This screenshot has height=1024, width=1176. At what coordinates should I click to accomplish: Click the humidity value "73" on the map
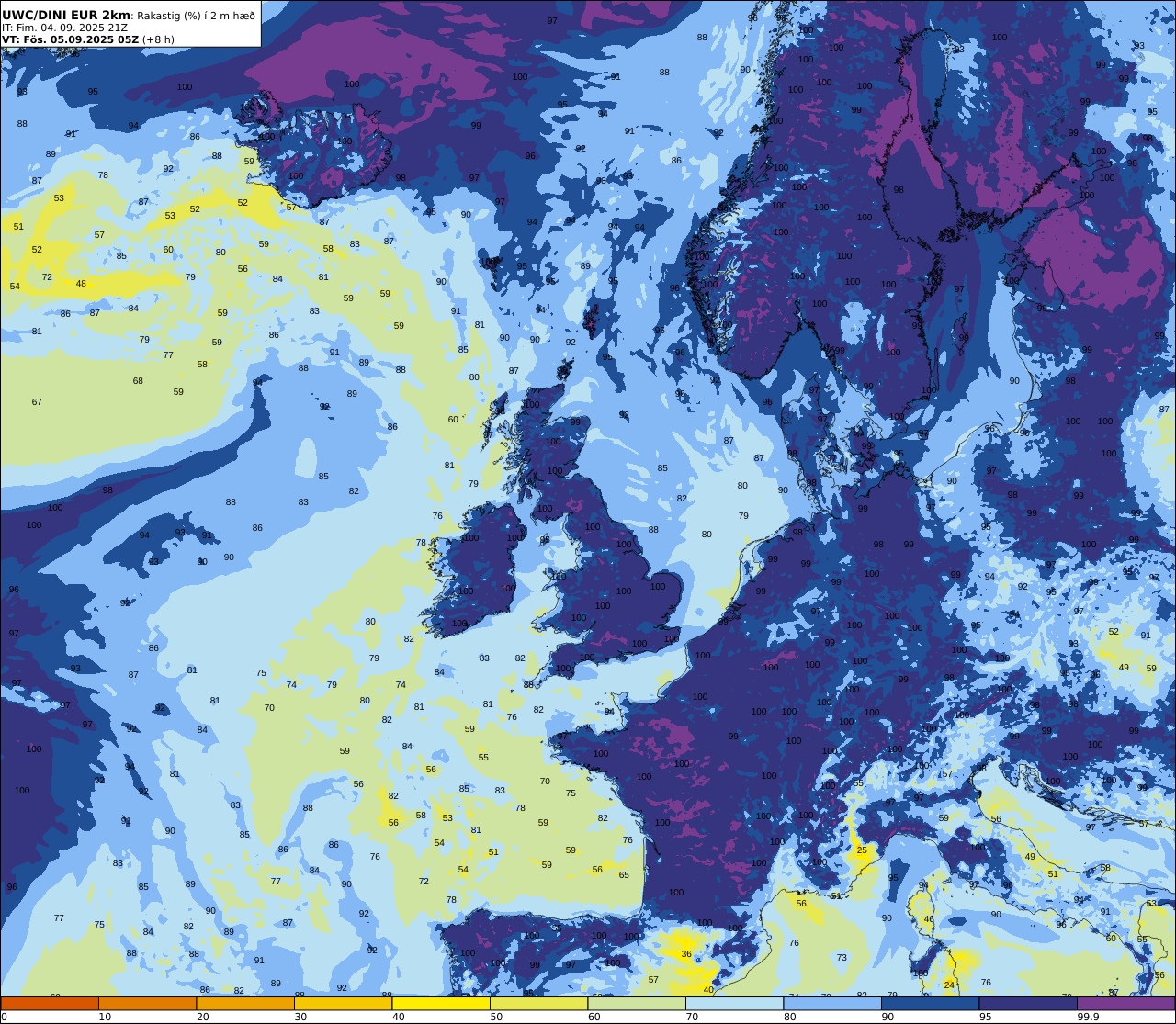(x=842, y=958)
